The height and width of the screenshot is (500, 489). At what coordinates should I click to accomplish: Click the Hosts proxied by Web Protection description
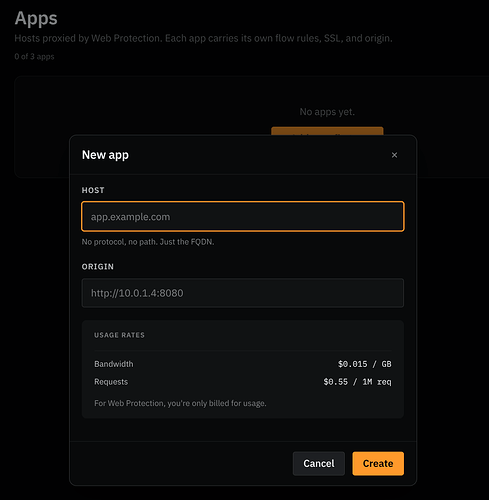pos(203,38)
